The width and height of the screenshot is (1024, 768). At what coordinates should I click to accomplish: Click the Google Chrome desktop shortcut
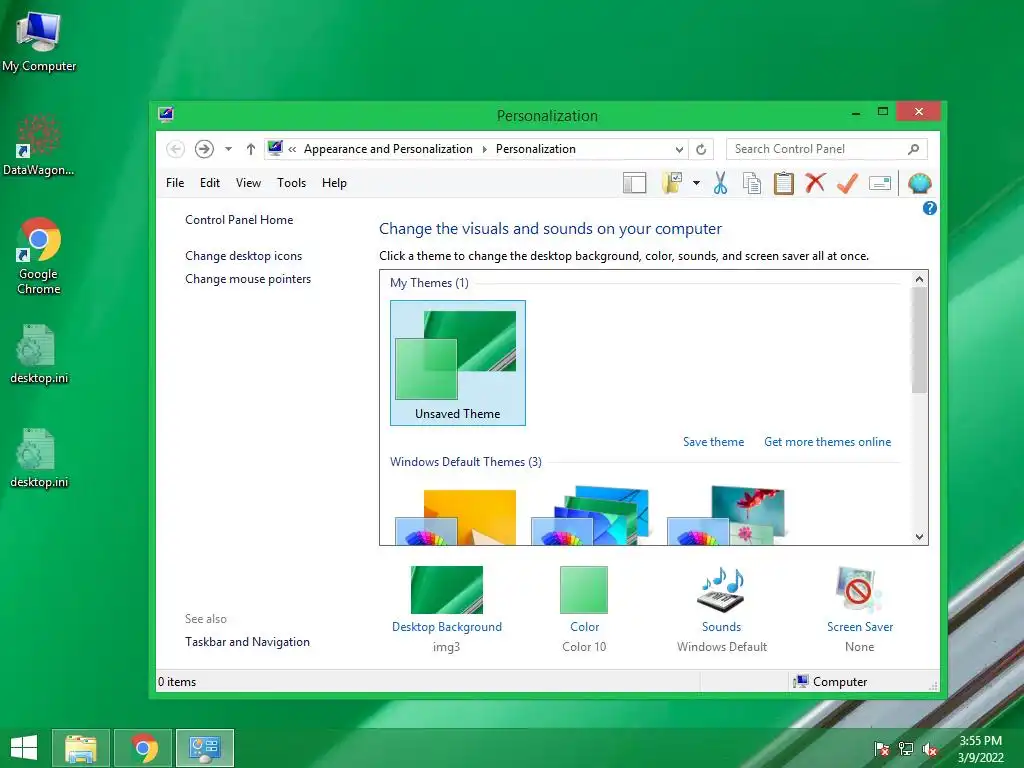click(39, 256)
